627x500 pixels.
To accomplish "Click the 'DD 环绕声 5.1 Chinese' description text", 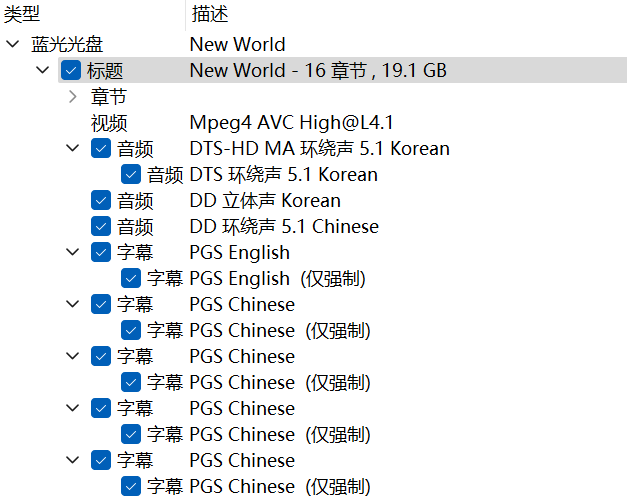I will click(284, 226).
